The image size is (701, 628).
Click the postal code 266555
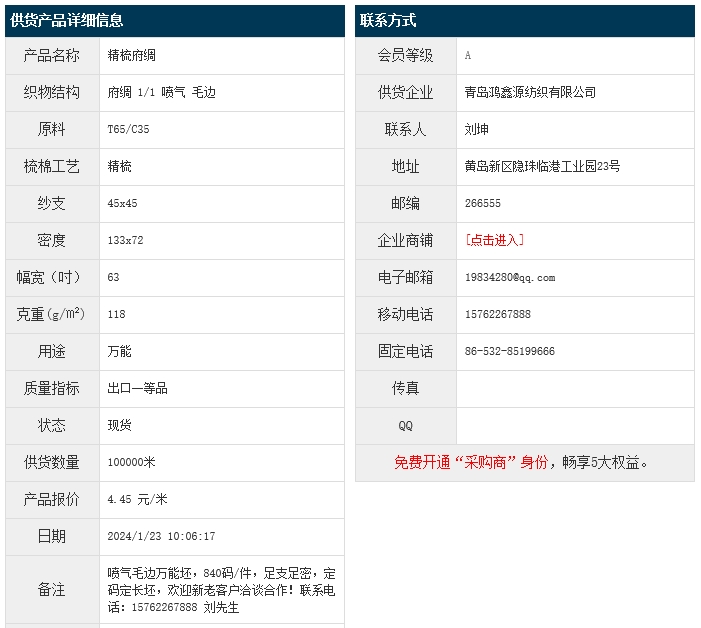pyautogui.click(x=483, y=203)
